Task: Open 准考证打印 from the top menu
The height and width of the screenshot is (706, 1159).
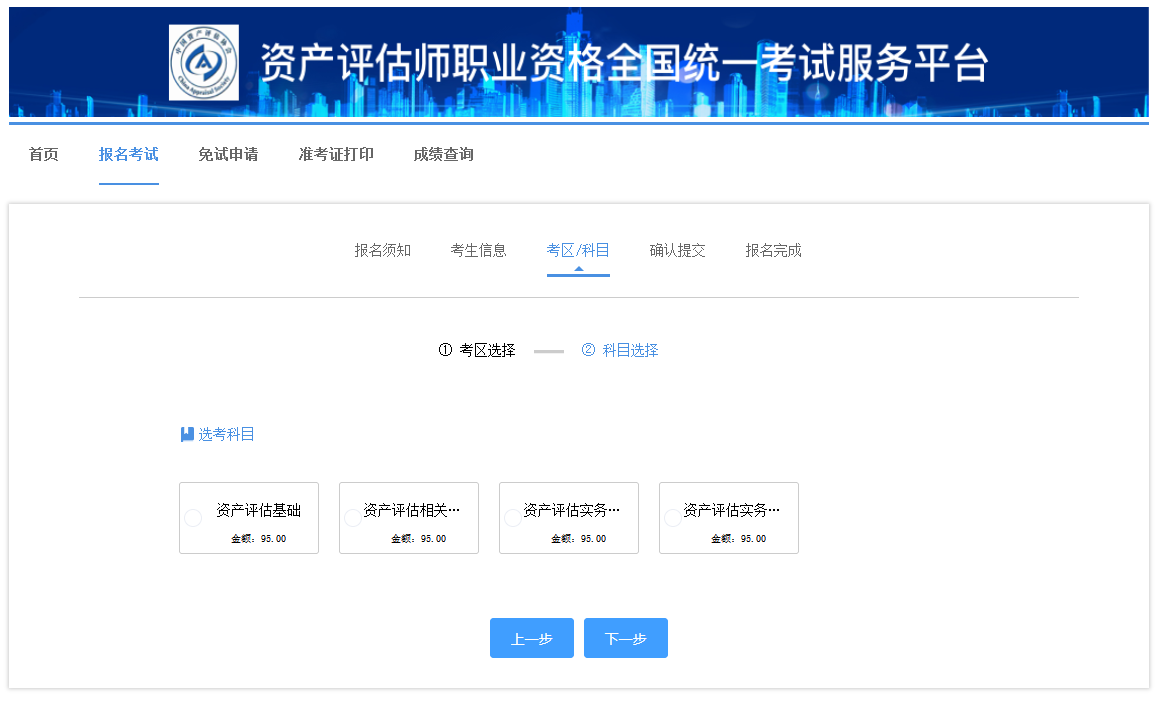Action: coord(335,155)
